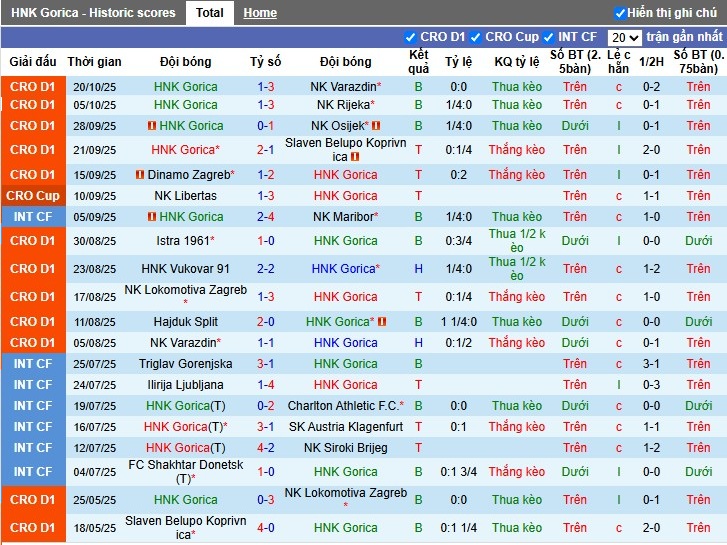Uncheck the CRO D1 filter checkbox
The height and width of the screenshot is (545, 727).
point(410,37)
